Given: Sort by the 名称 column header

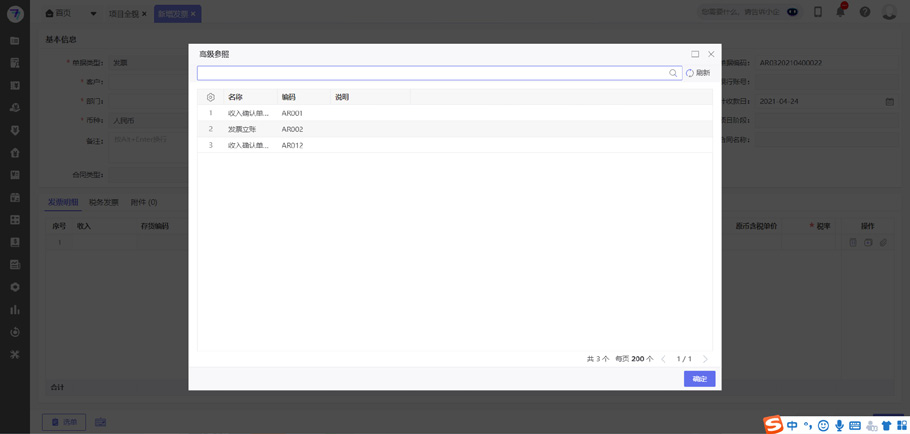Looking at the screenshot, I should [x=236, y=97].
